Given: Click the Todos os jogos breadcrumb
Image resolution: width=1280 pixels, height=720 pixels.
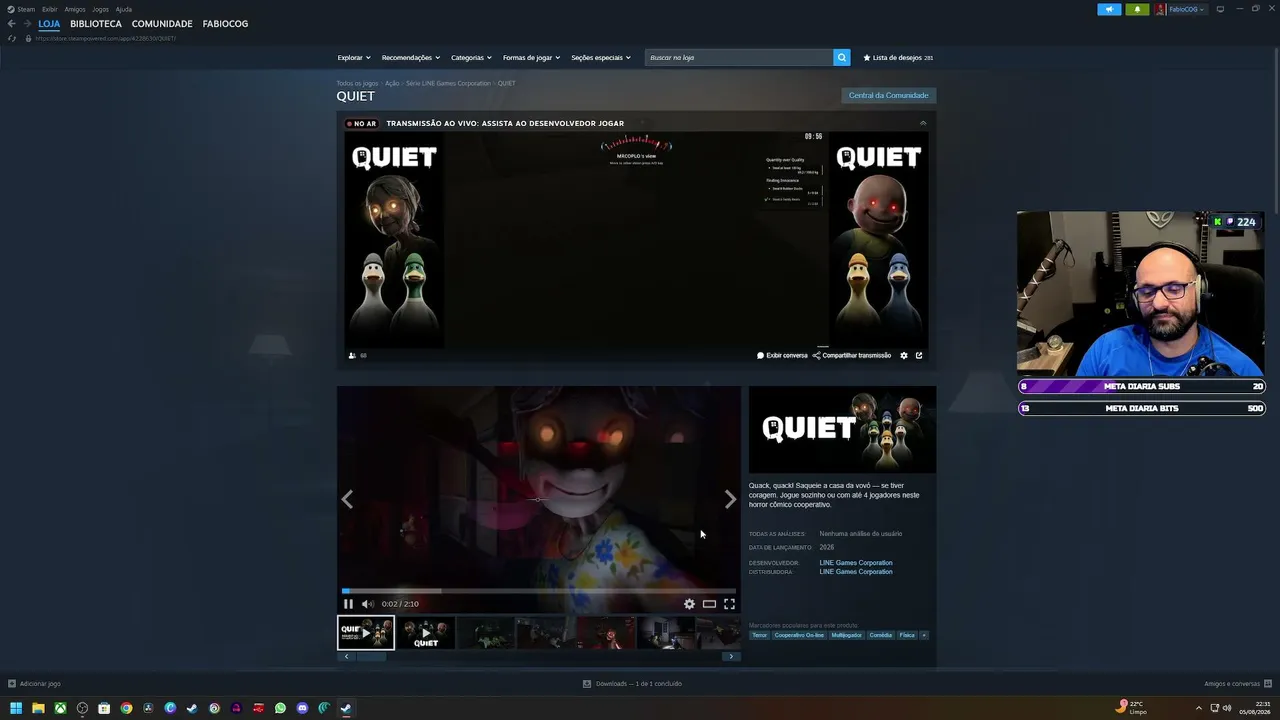Looking at the screenshot, I should coord(357,84).
